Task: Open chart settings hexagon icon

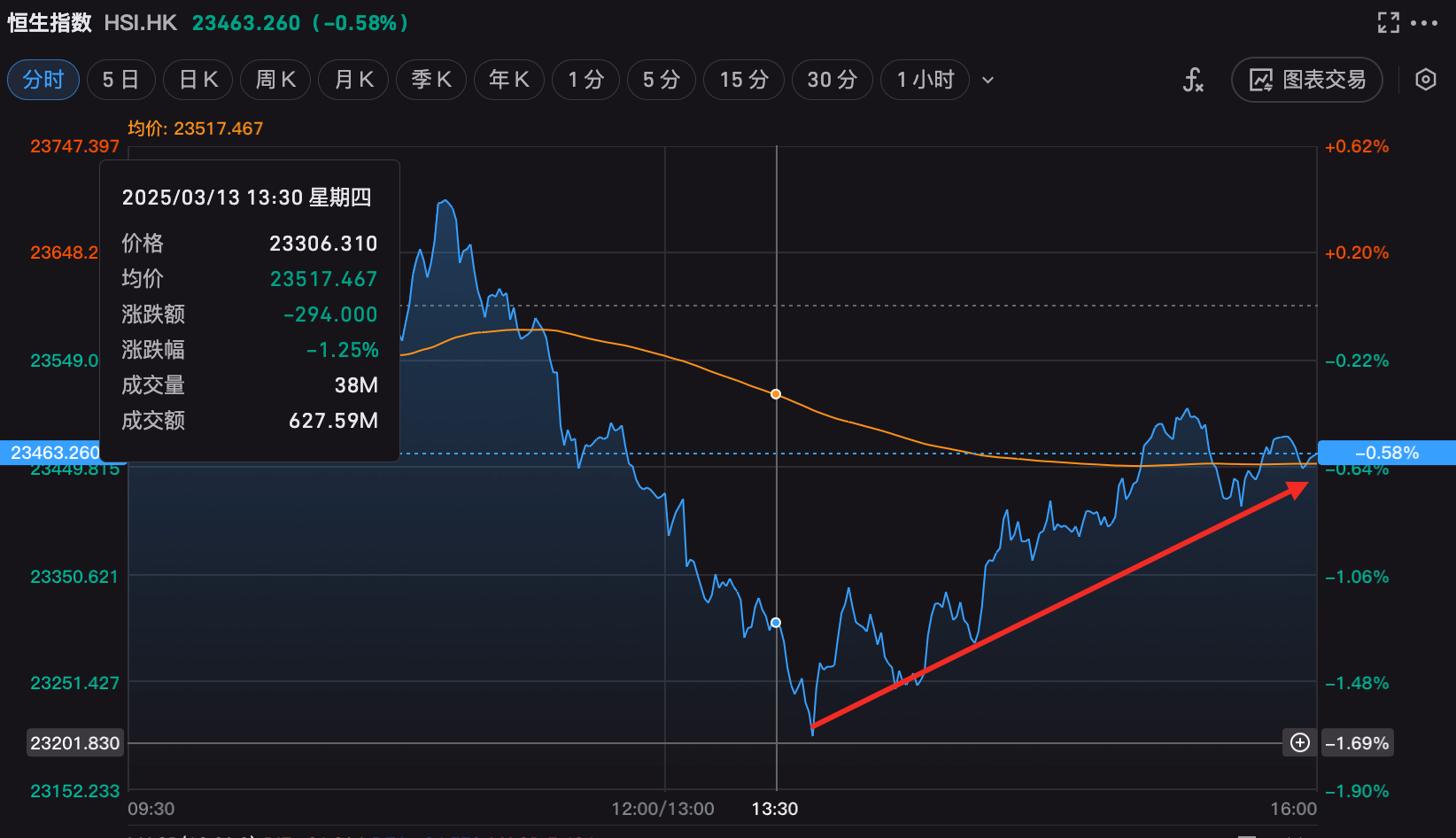Action: pos(1425,80)
